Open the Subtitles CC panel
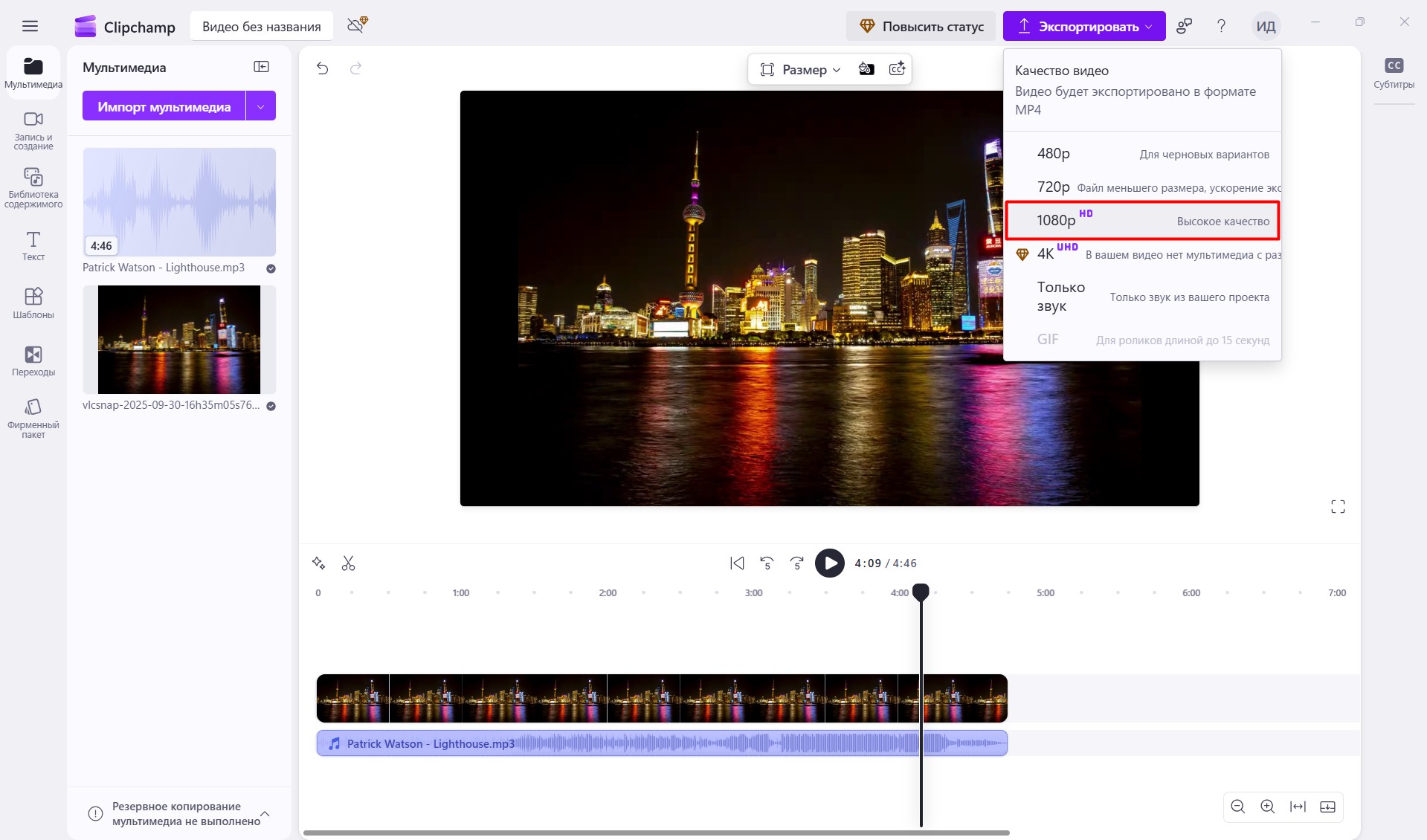 pyautogui.click(x=1394, y=73)
